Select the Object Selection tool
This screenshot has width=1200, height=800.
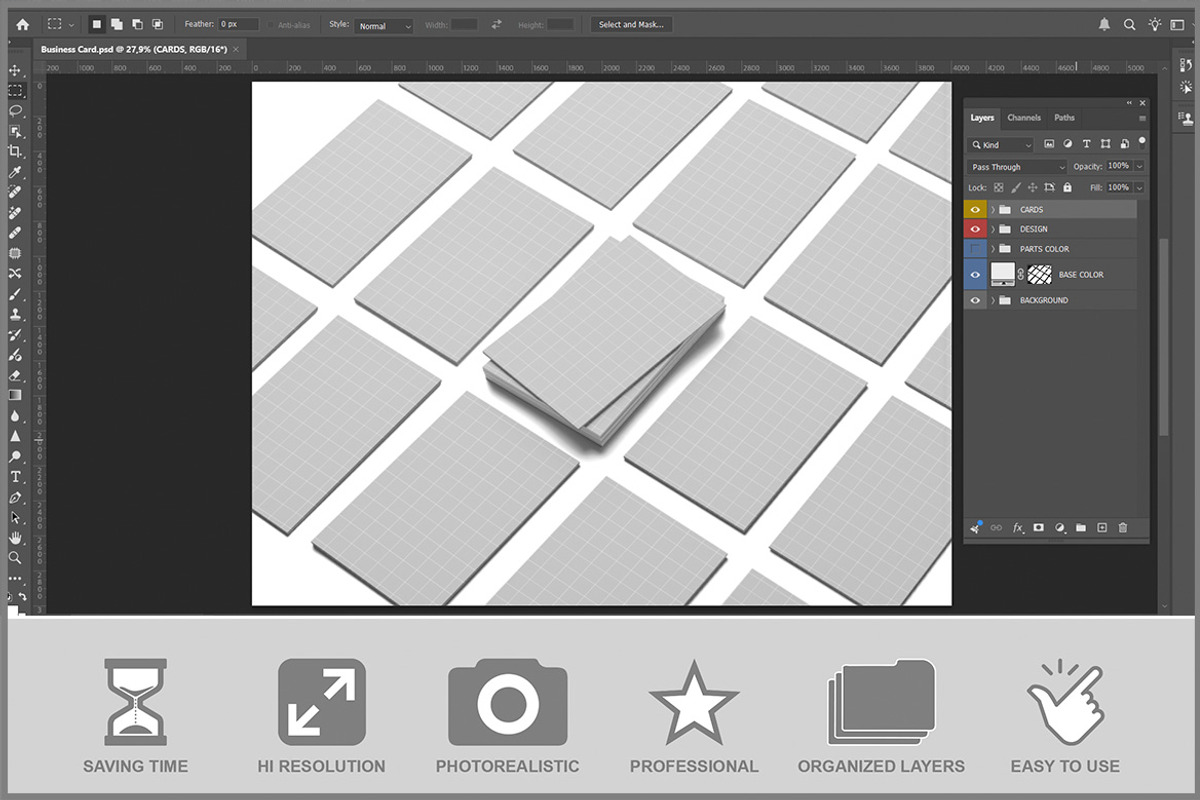[x=15, y=131]
